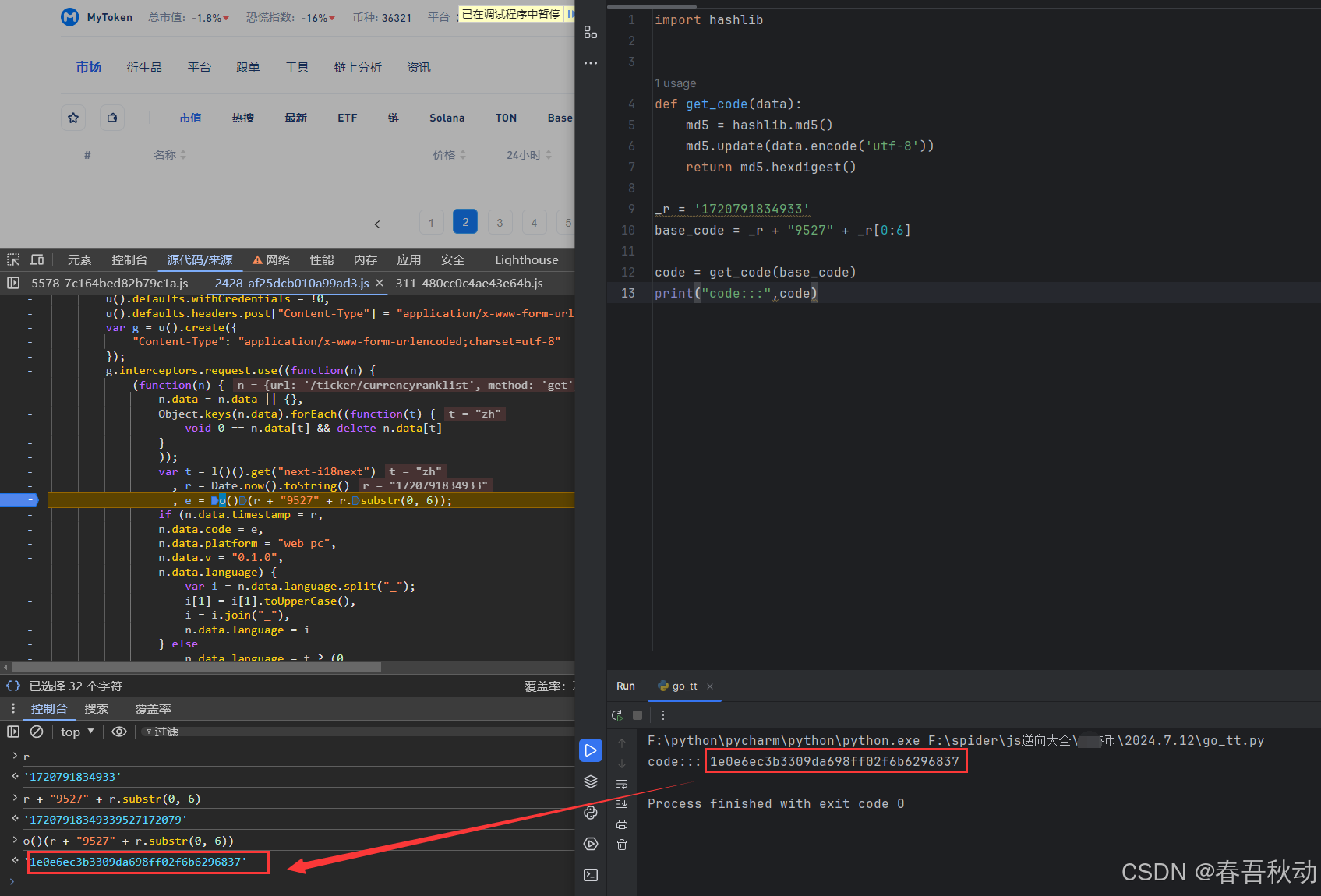Open the 311-480cc0c4ae43e64b.js file tab
Image resolution: width=1321 pixels, height=896 pixels.
tap(469, 283)
